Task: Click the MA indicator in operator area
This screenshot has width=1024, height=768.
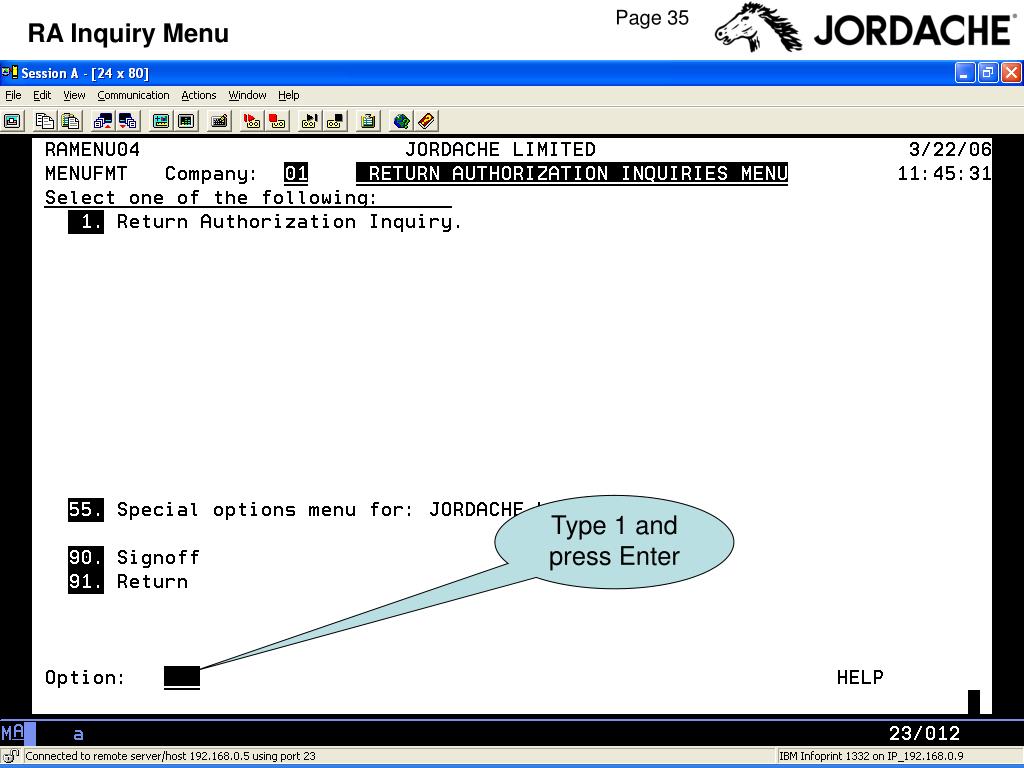Action: pos(12,732)
